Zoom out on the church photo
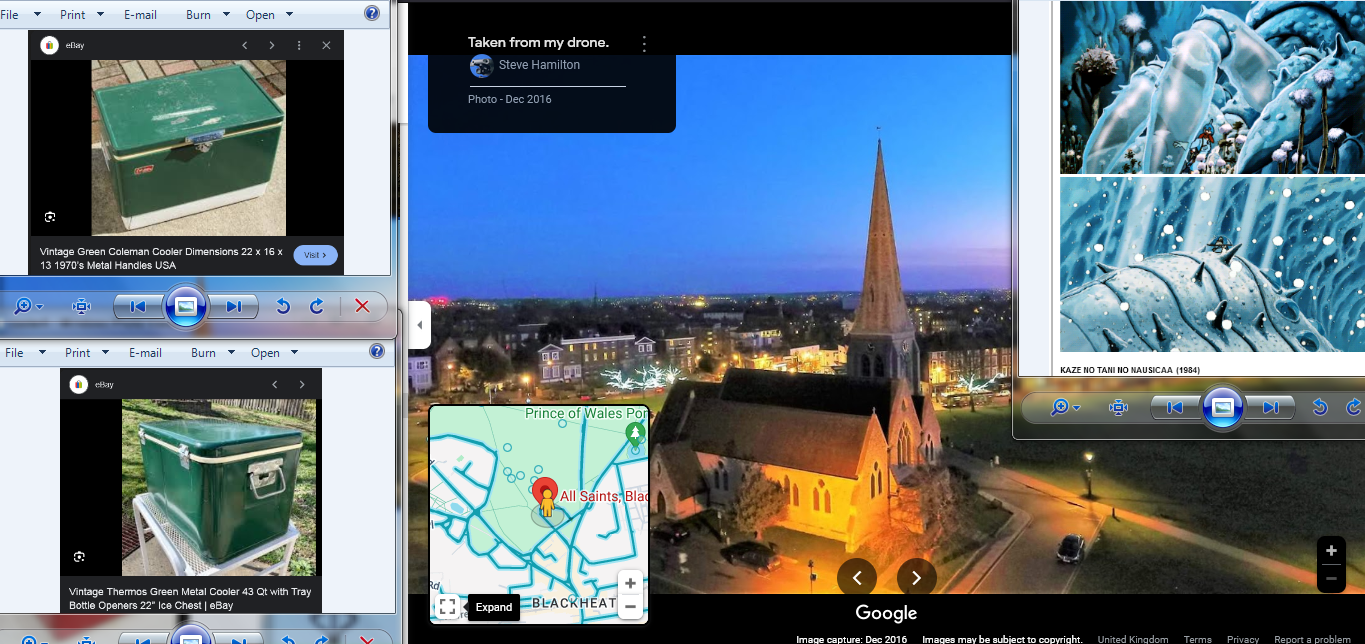The height and width of the screenshot is (644, 1365). click(1331, 579)
